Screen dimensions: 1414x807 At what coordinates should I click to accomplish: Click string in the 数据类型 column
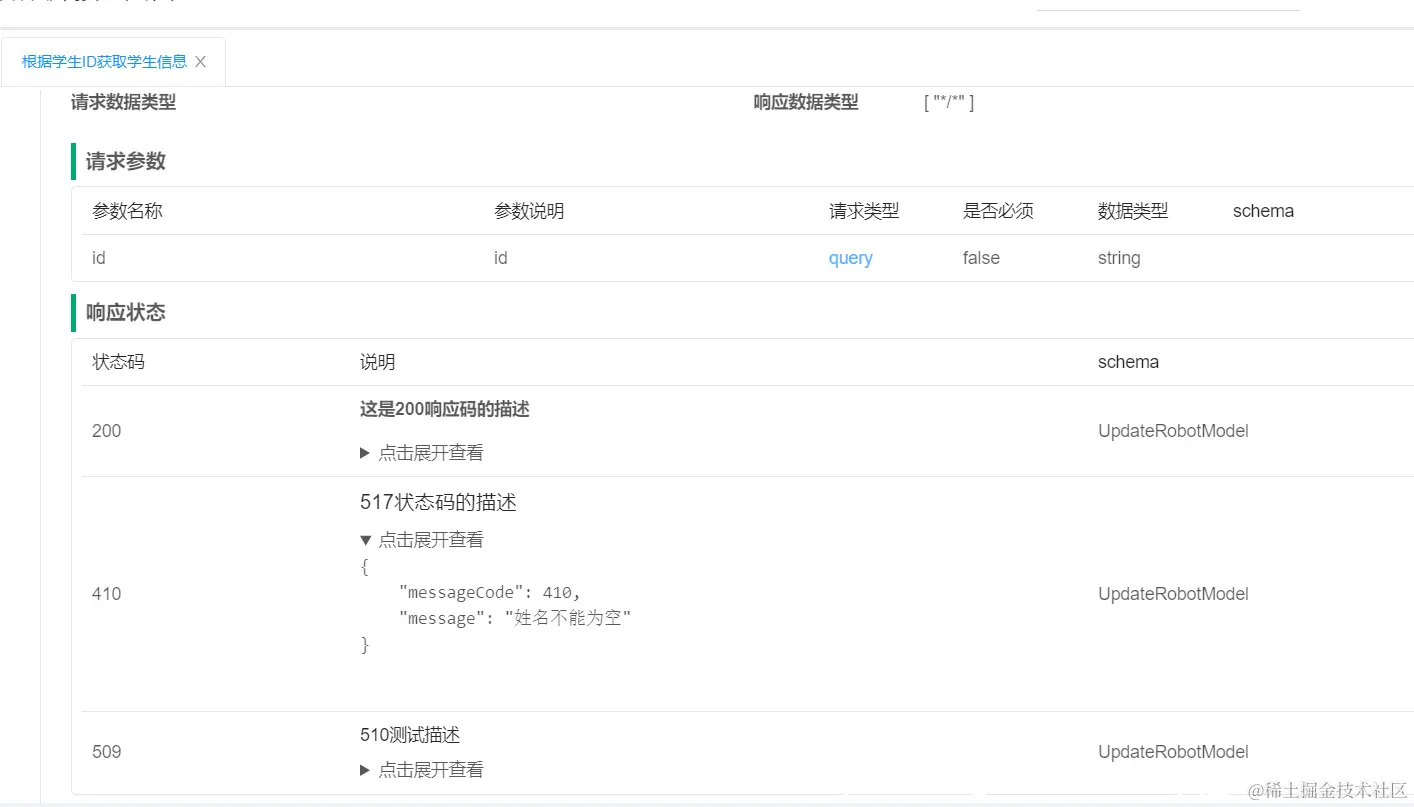click(x=1118, y=258)
